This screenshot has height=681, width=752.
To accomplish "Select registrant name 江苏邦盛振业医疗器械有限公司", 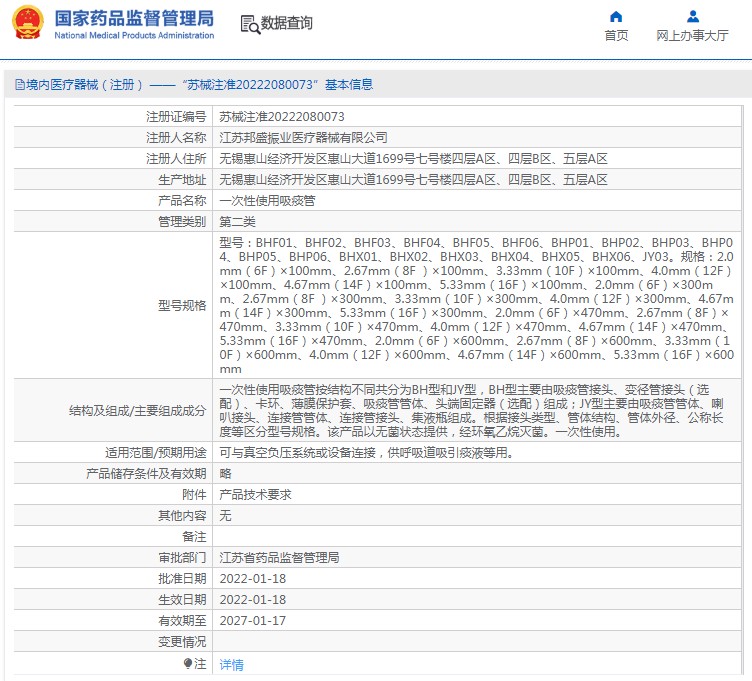I will (303, 138).
